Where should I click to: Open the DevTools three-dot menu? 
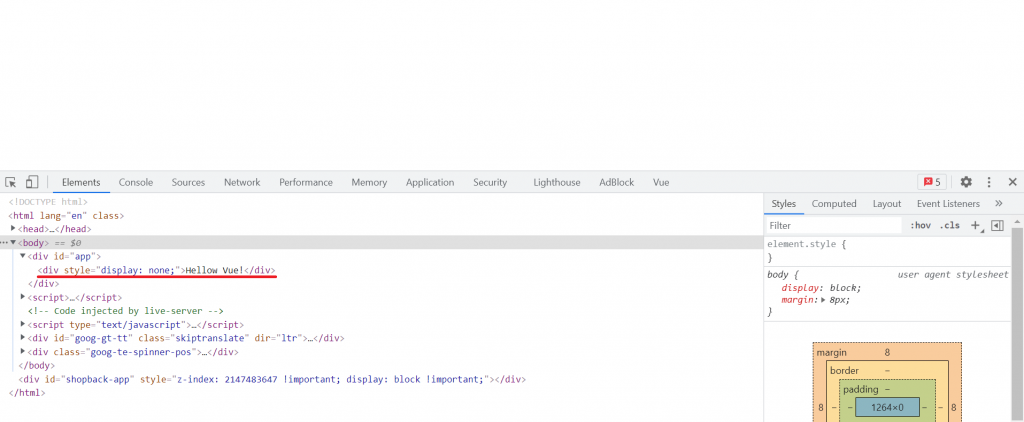(x=989, y=182)
